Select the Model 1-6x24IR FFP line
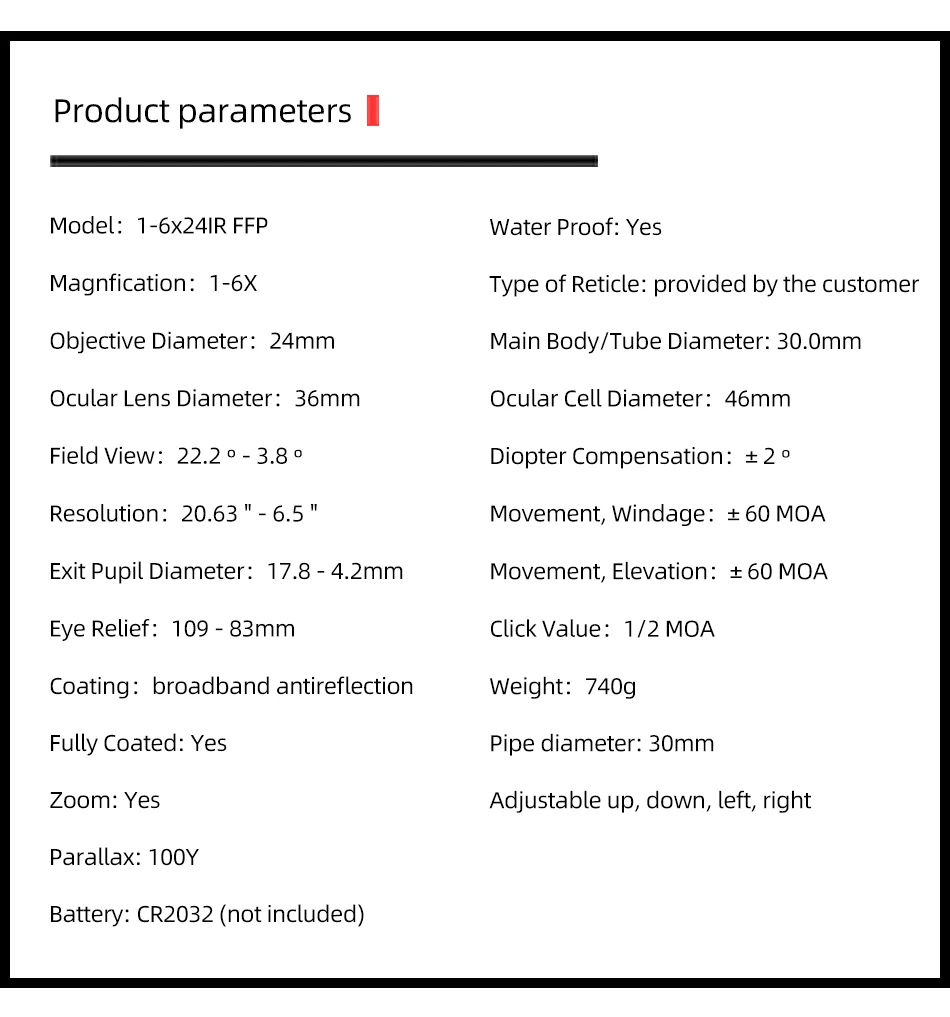Image resolution: width=950 pixels, height=1017 pixels. click(158, 226)
